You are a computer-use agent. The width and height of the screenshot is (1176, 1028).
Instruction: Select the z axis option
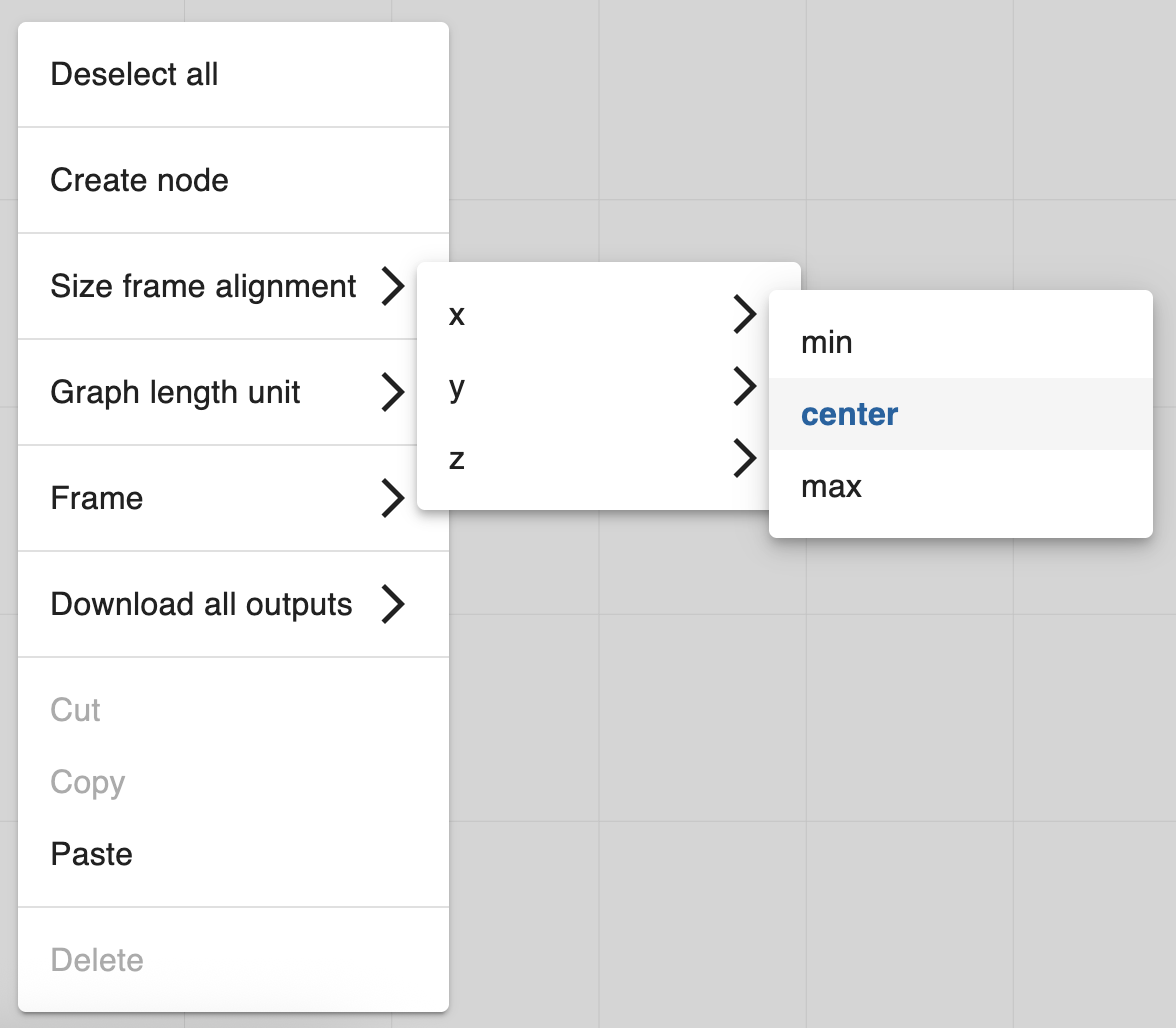(x=457, y=459)
